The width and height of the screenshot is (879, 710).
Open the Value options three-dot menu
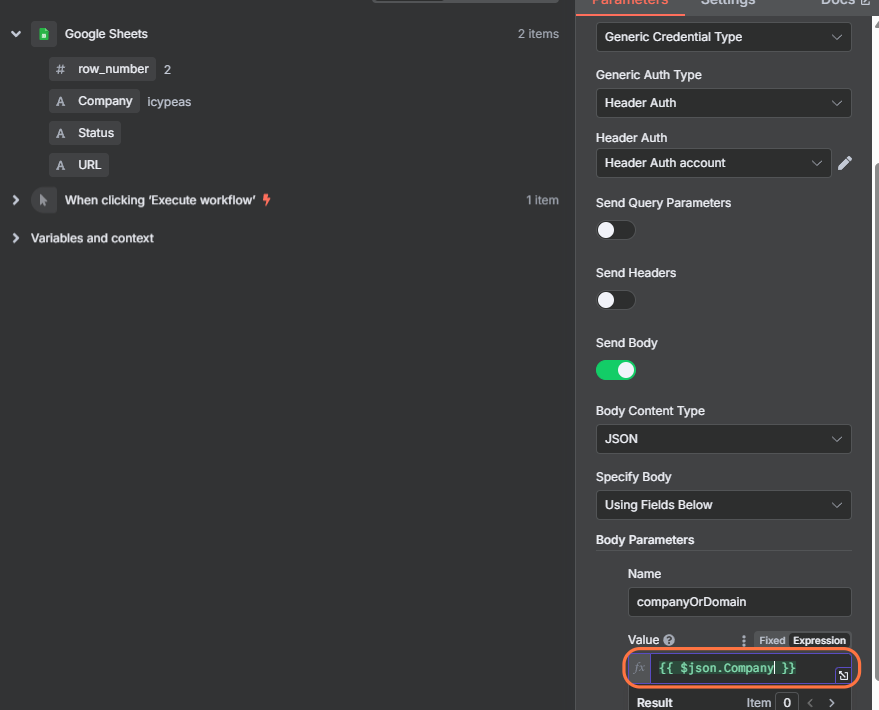click(x=743, y=641)
